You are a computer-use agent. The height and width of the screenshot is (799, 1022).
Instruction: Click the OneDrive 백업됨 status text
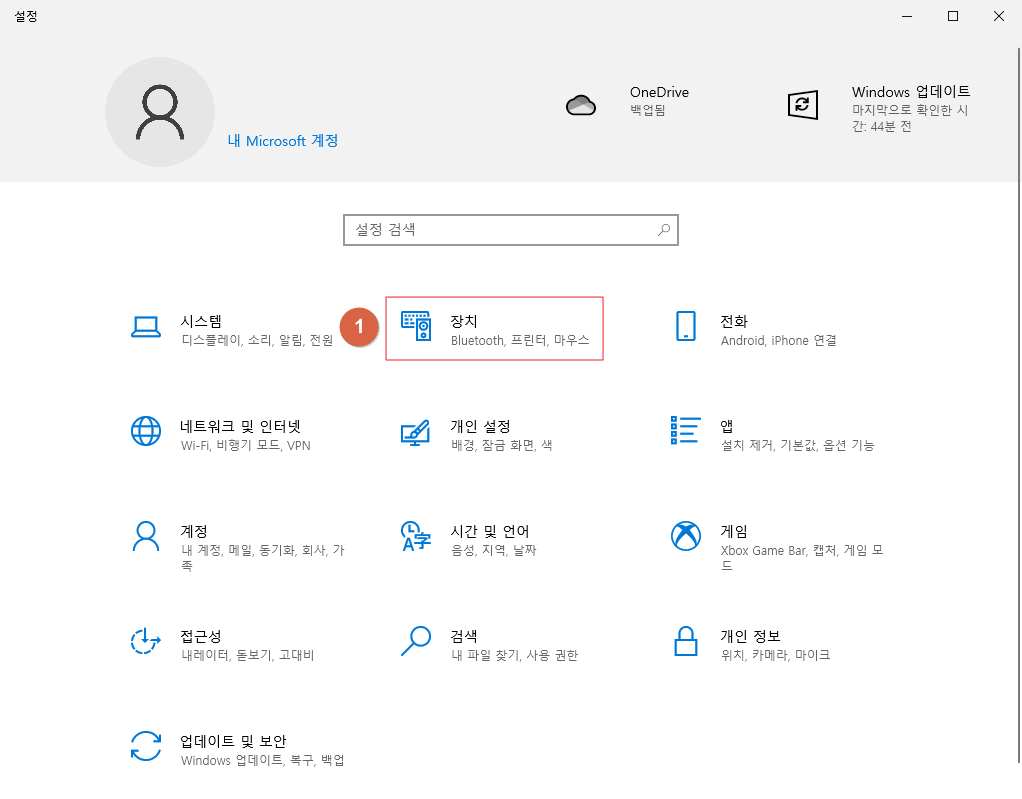(648, 110)
